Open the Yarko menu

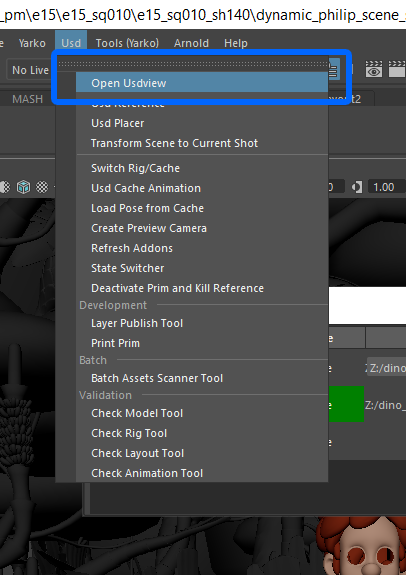pyautogui.click(x=32, y=43)
